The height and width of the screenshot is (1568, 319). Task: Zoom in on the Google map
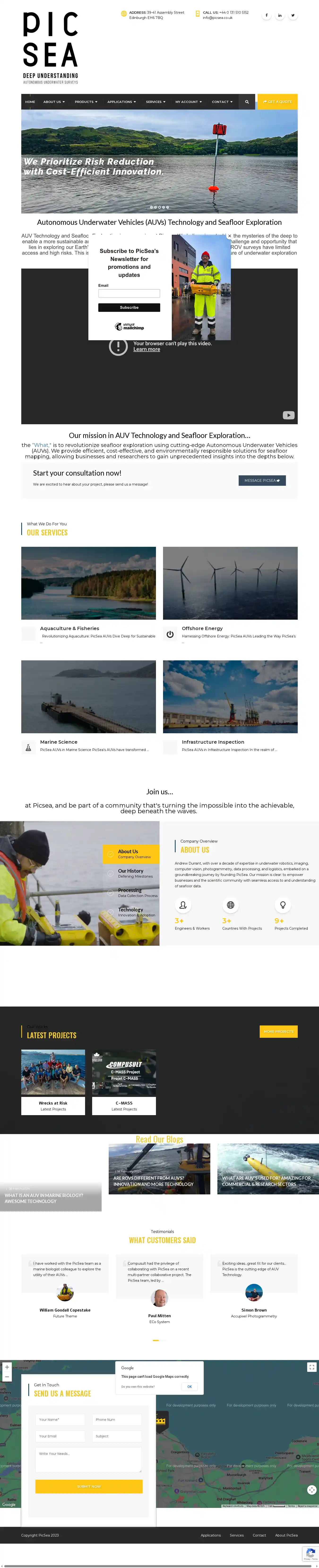pyautogui.click(x=7, y=1366)
